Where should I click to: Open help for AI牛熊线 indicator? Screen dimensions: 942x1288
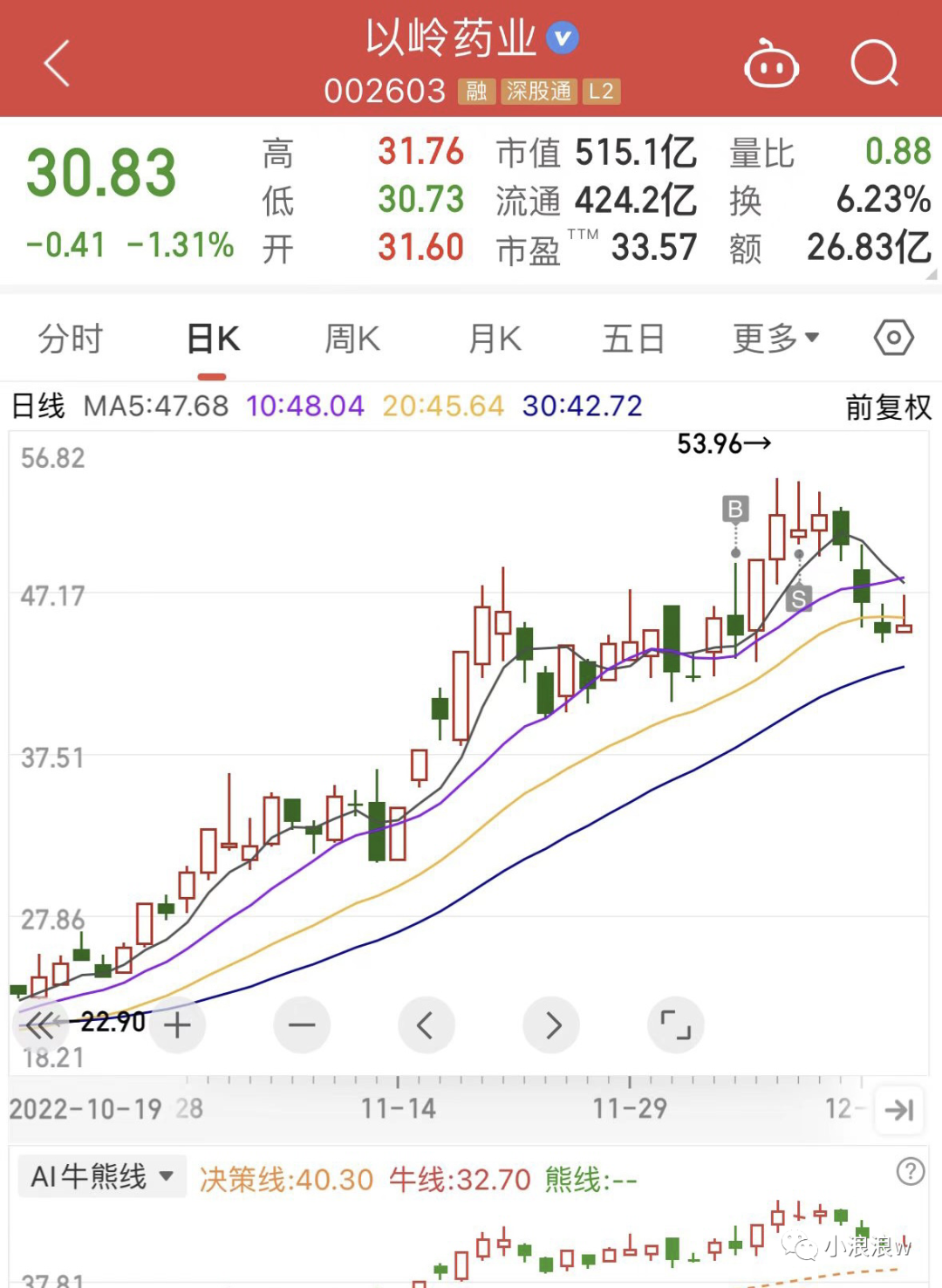pyautogui.click(x=910, y=1171)
